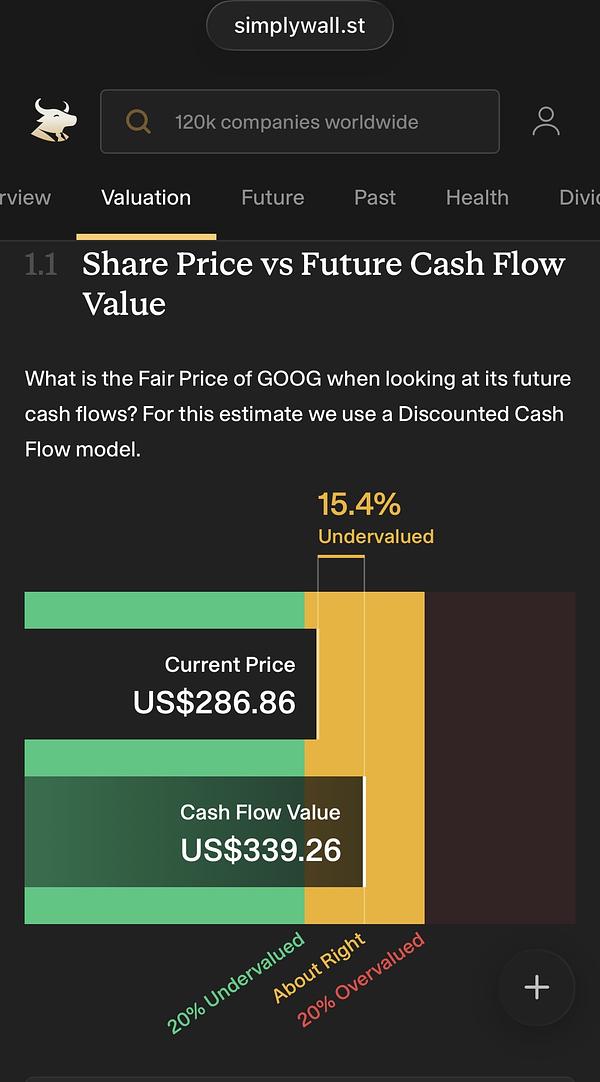This screenshot has height=1082, width=600.
Task: Click the 20% Overvalued axis label
Action: [361, 980]
